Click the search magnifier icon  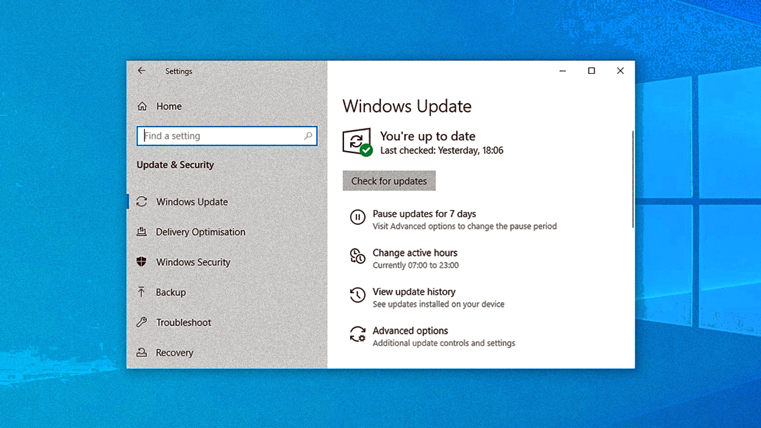click(308, 136)
